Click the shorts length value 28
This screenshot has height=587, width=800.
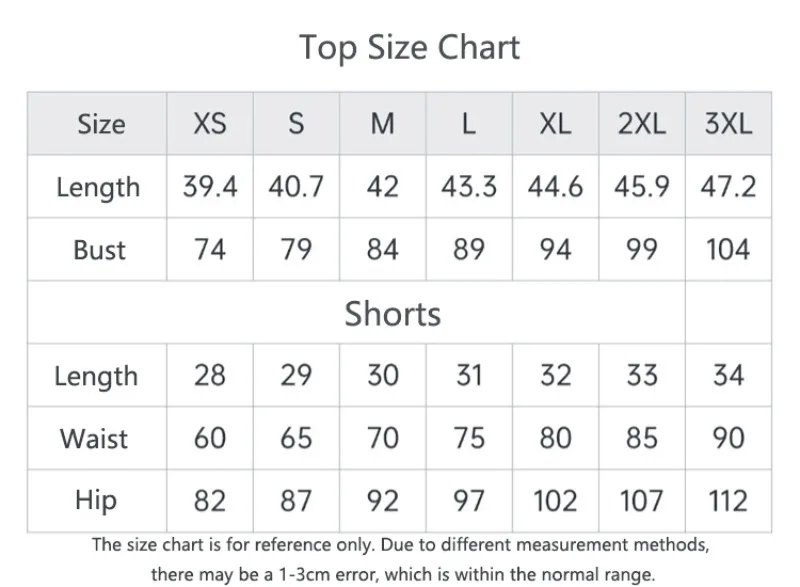point(210,375)
